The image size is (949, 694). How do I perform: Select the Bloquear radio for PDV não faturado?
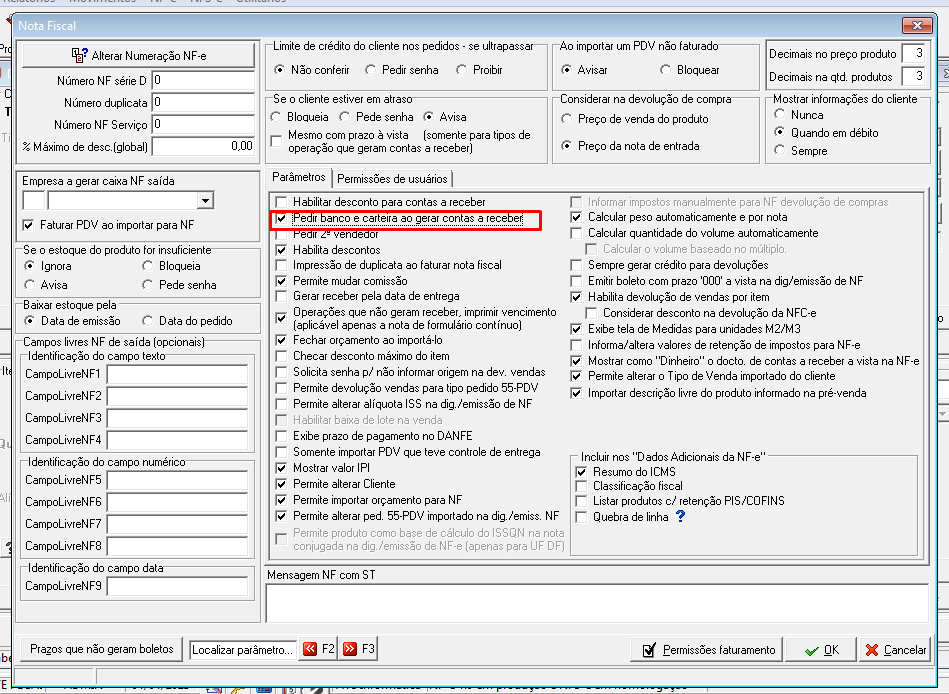pos(665,70)
